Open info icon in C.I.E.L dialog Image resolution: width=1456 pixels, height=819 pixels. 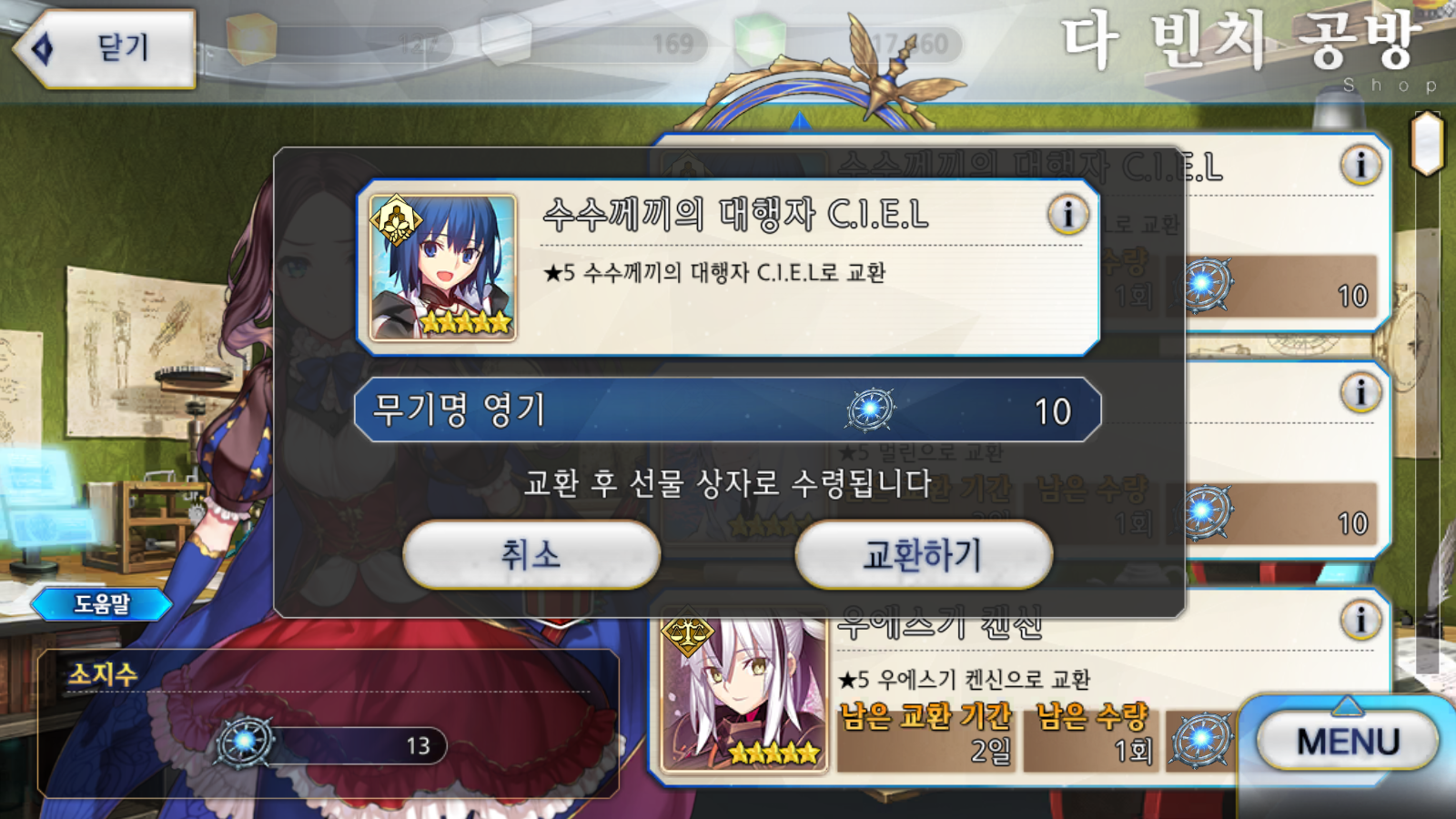pos(1067,215)
